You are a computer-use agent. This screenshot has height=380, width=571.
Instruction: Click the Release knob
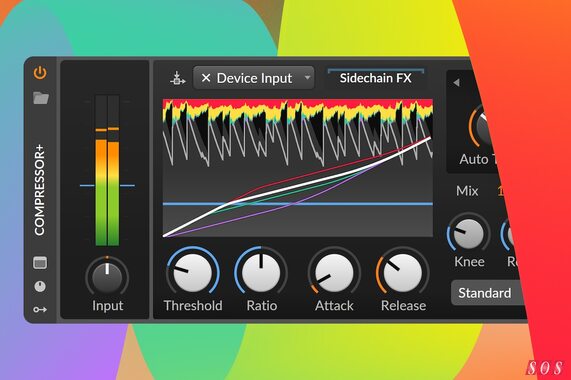tap(402, 273)
